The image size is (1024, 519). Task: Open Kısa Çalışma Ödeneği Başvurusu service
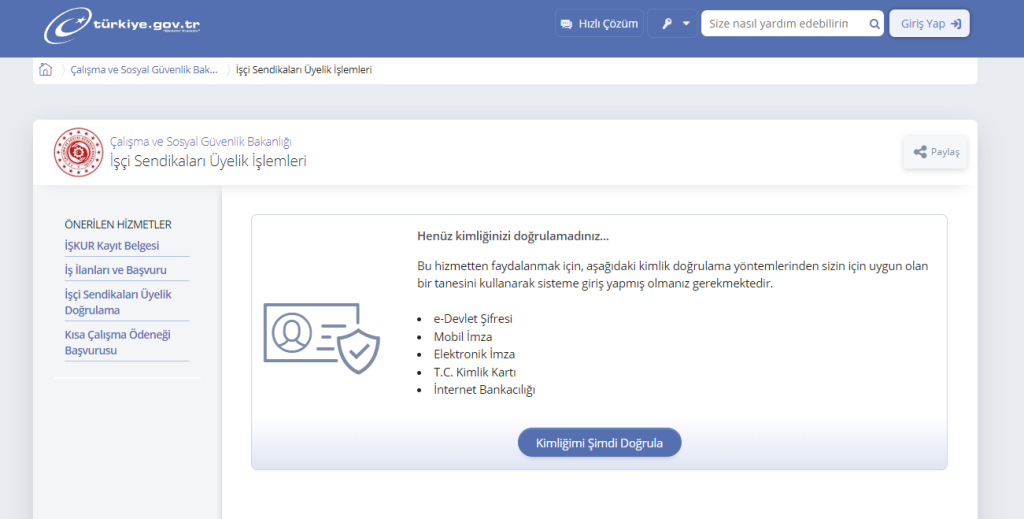pyautogui.click(x=117, y=342)
